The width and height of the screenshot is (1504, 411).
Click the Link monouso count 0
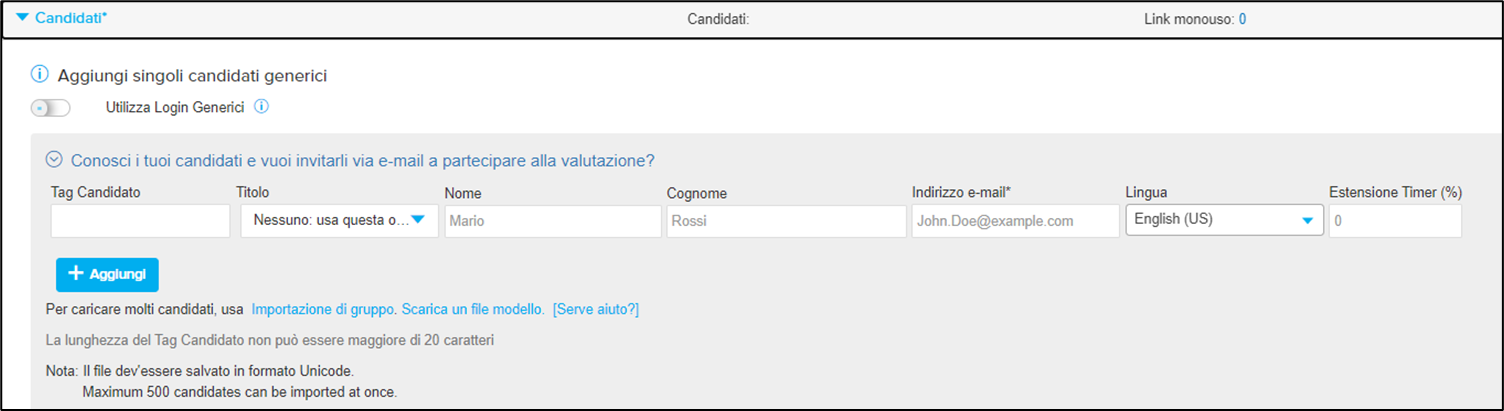[1242, 19]
